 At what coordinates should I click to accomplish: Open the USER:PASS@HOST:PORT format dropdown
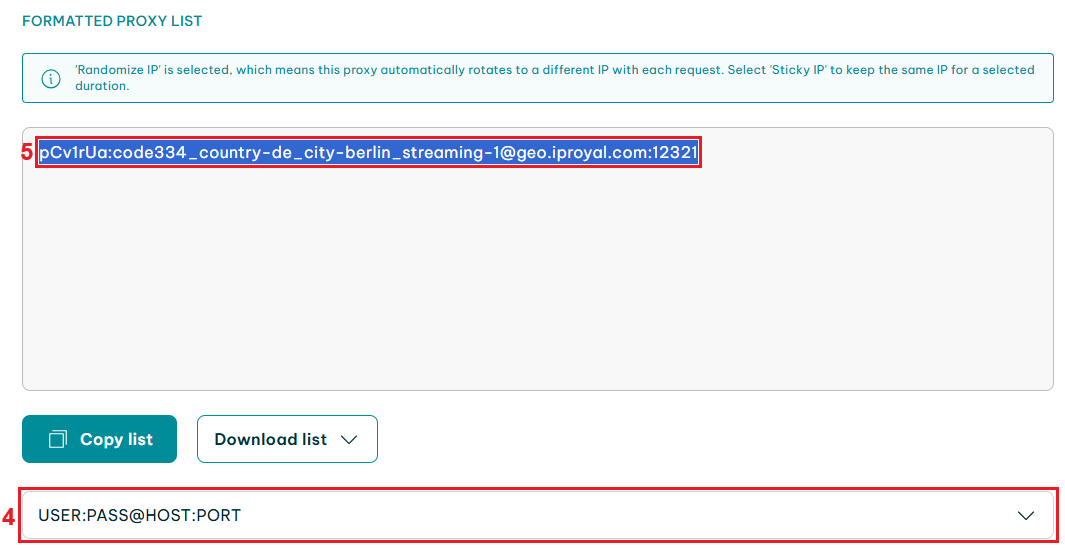click(x=537, y=515)
